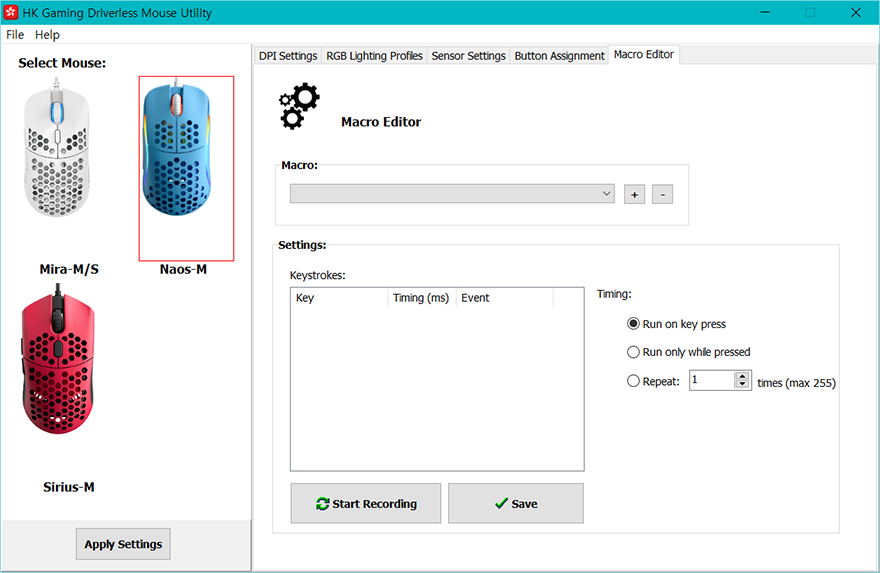Switch to the DPI Settings tab
This screenshot has height=573, width=880.
point(288,56)
